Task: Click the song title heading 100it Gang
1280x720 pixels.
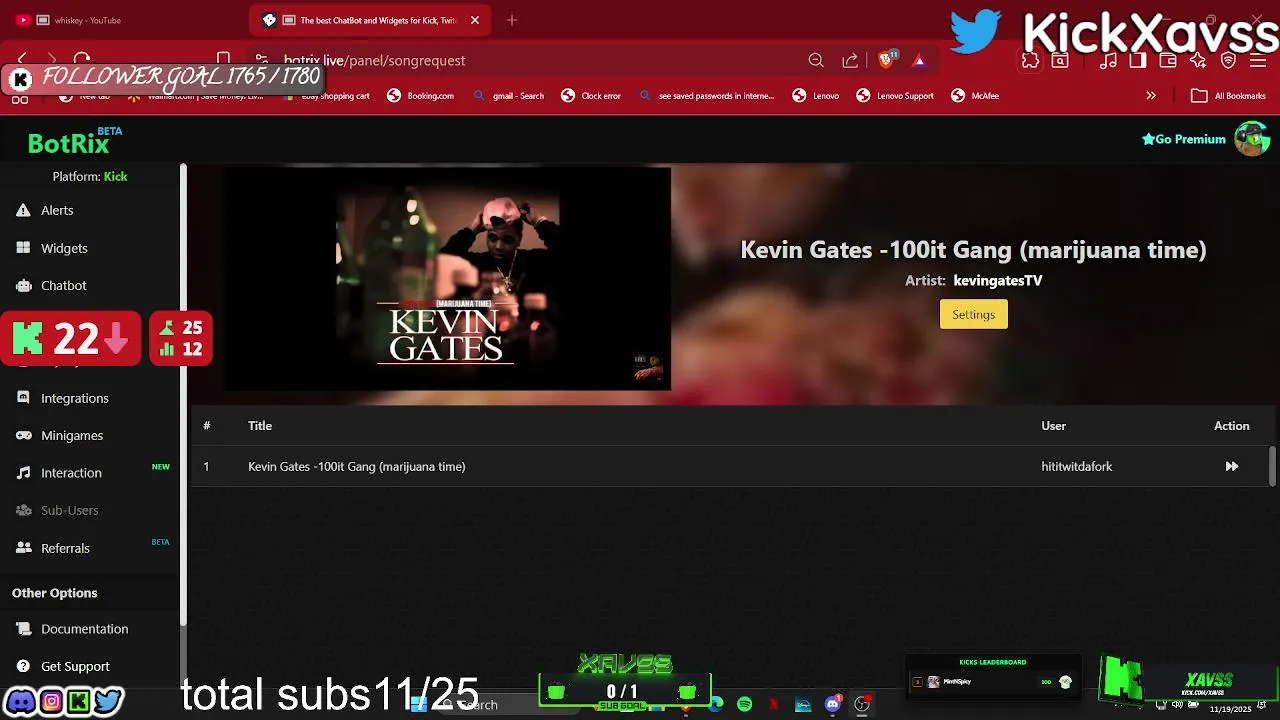Action: click(973, 250)
